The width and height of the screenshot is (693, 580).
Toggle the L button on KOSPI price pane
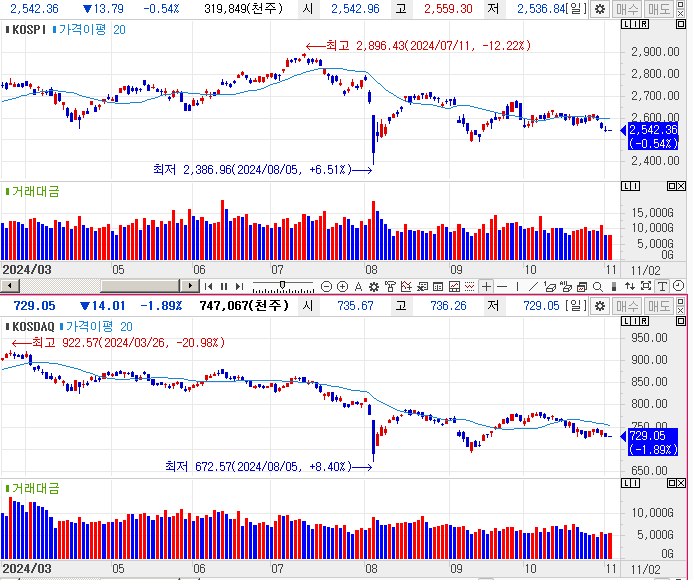pyautogui.click(x=625, y=24)
